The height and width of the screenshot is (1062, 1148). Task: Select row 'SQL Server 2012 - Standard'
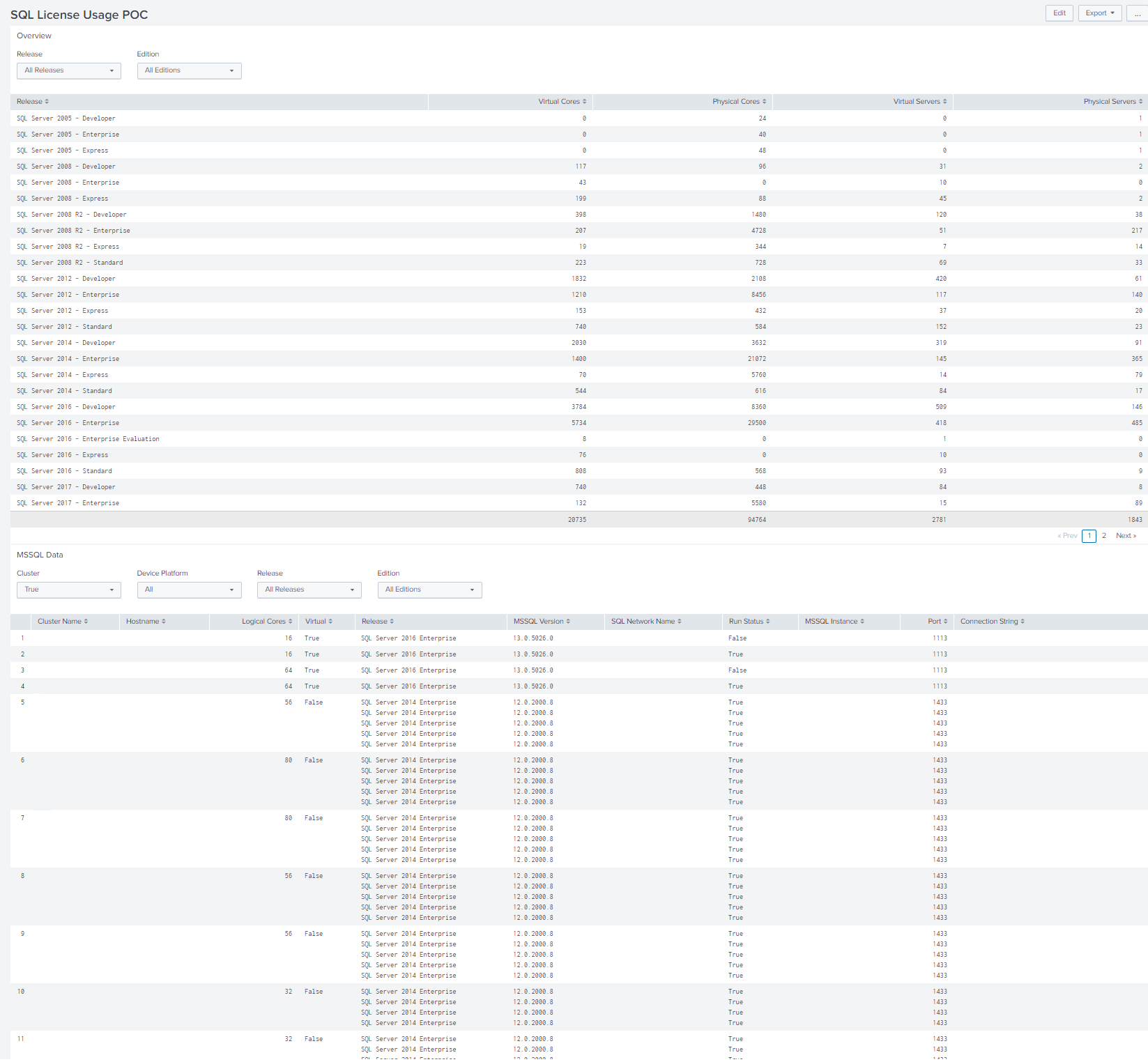click(579, 327)
